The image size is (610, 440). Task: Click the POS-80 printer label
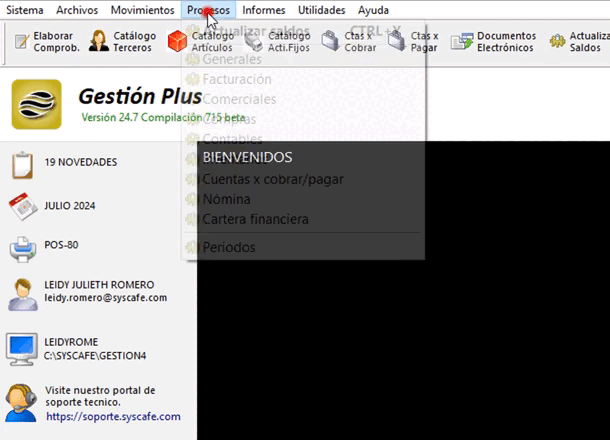[x=61, y=245]
